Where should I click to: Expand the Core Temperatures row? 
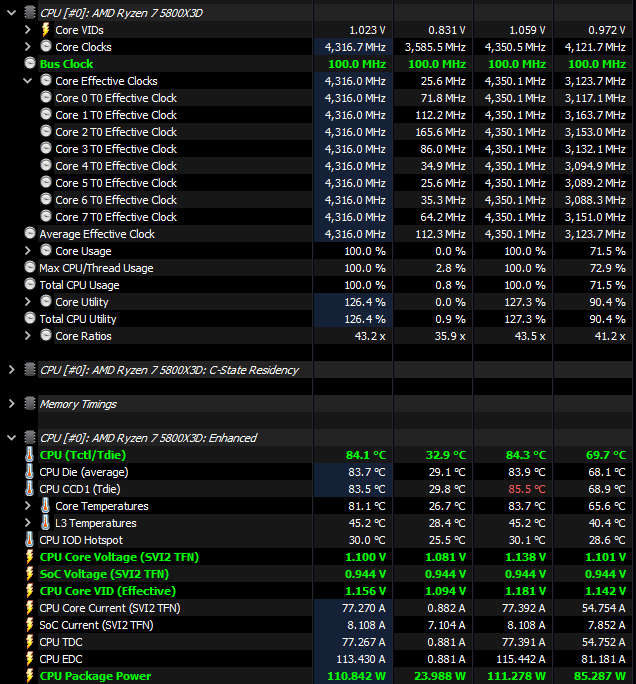[x=27, y=506]
